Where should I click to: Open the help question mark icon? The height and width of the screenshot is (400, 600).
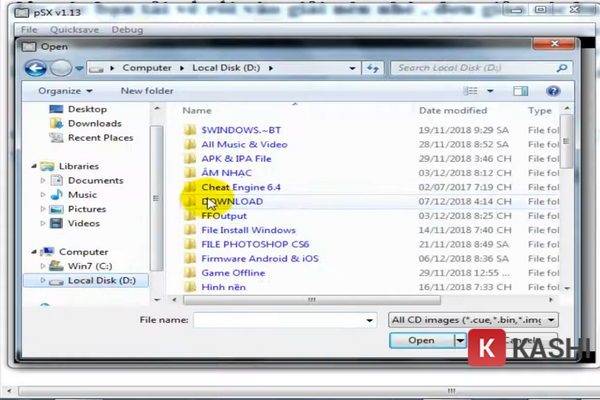pos(553,90)
